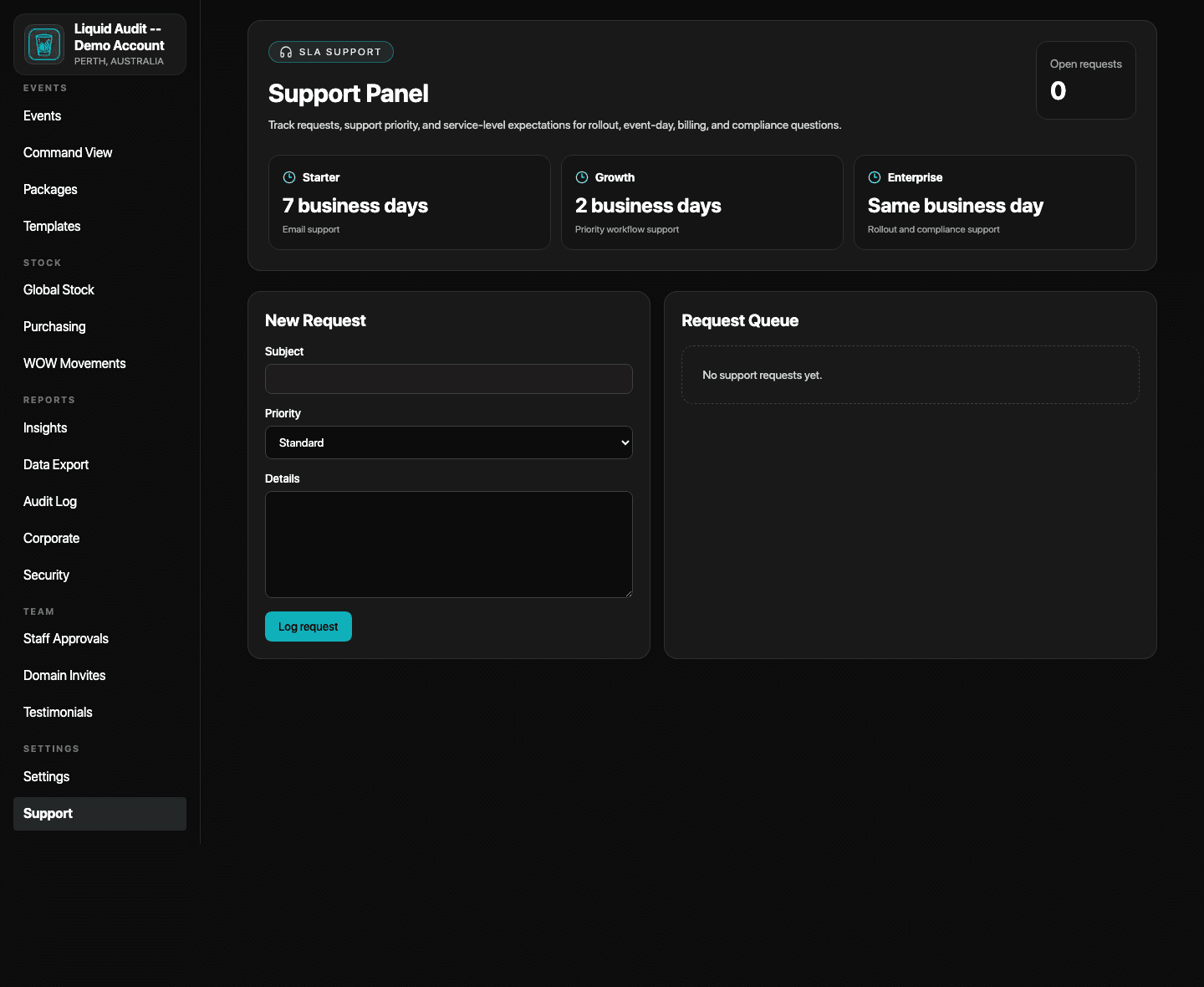
Task: Click the Log request button
Action: 309,626
